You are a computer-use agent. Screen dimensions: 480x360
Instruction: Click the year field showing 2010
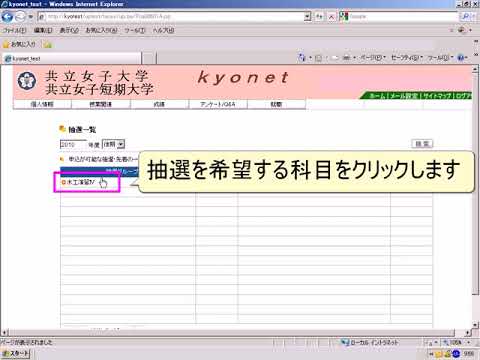[x=73, y=144]
